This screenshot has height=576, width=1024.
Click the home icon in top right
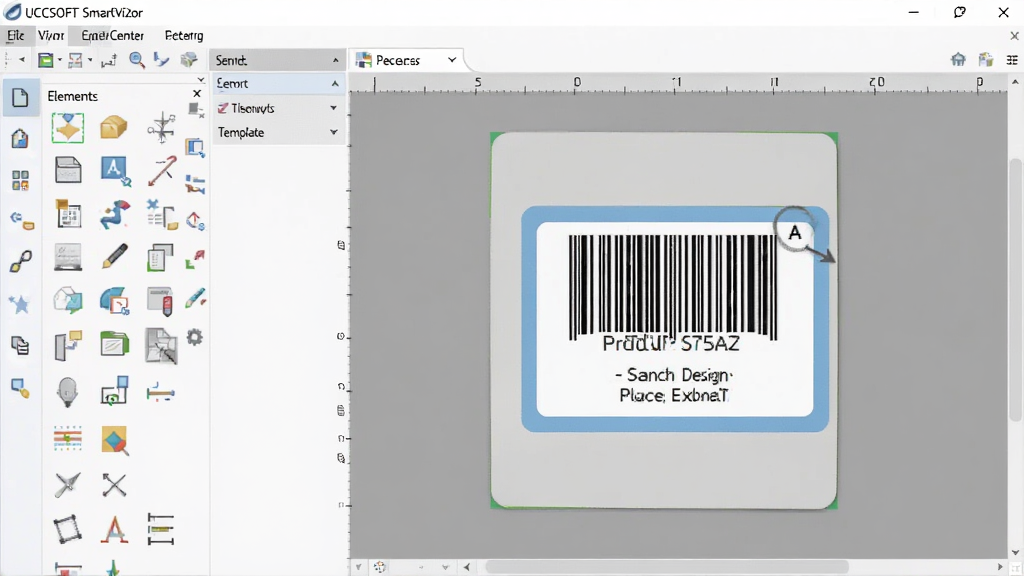pyautogui.click(x=958, y=60)
